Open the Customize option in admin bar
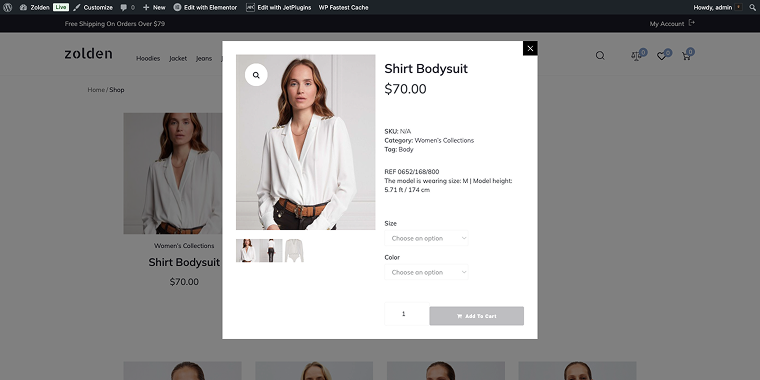This screenshot has width=760, height=380. [93, 7]
